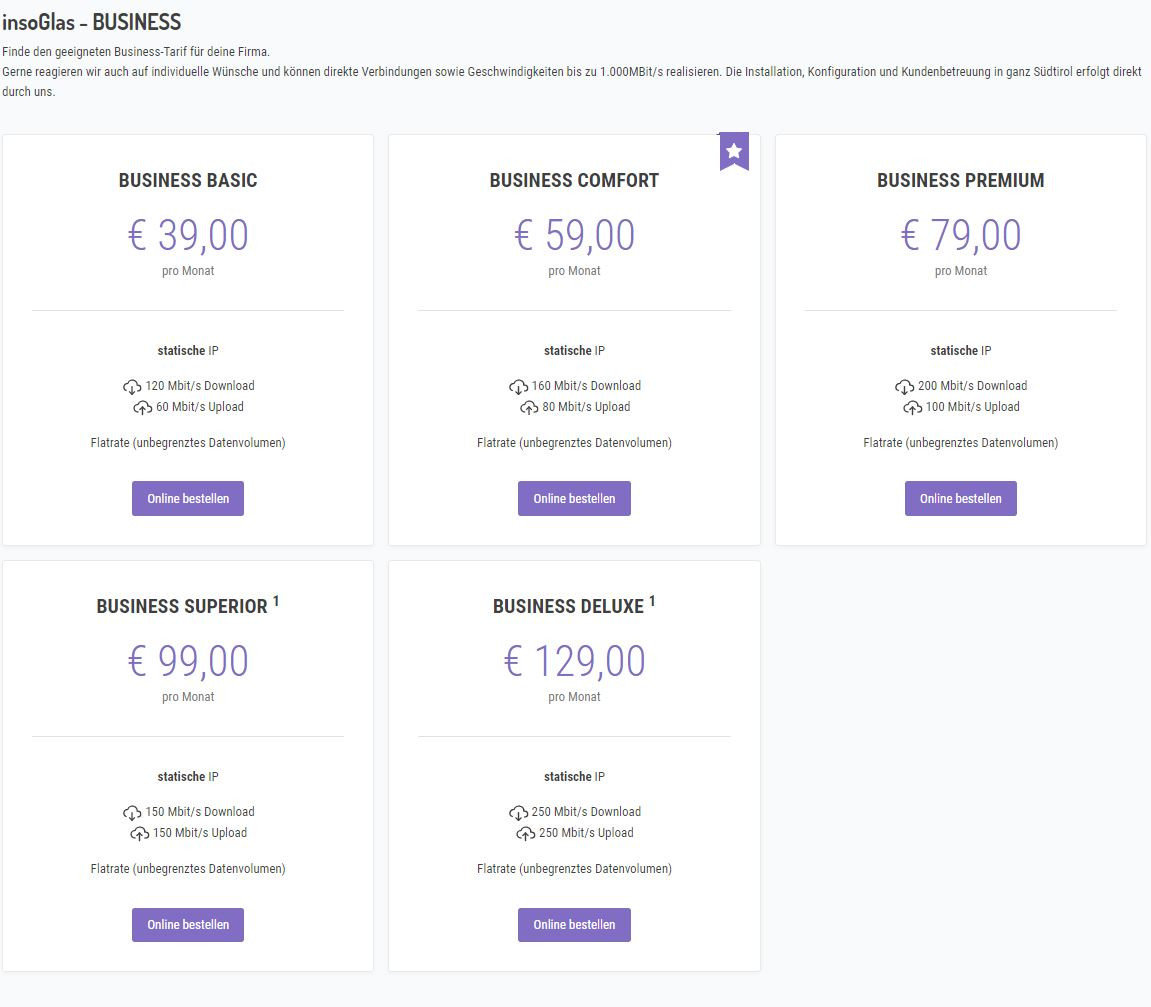Order the Business Superior plan online
Image resolution: width=1151 pixels, height=1007 pixels.
[x=188, y=925]
